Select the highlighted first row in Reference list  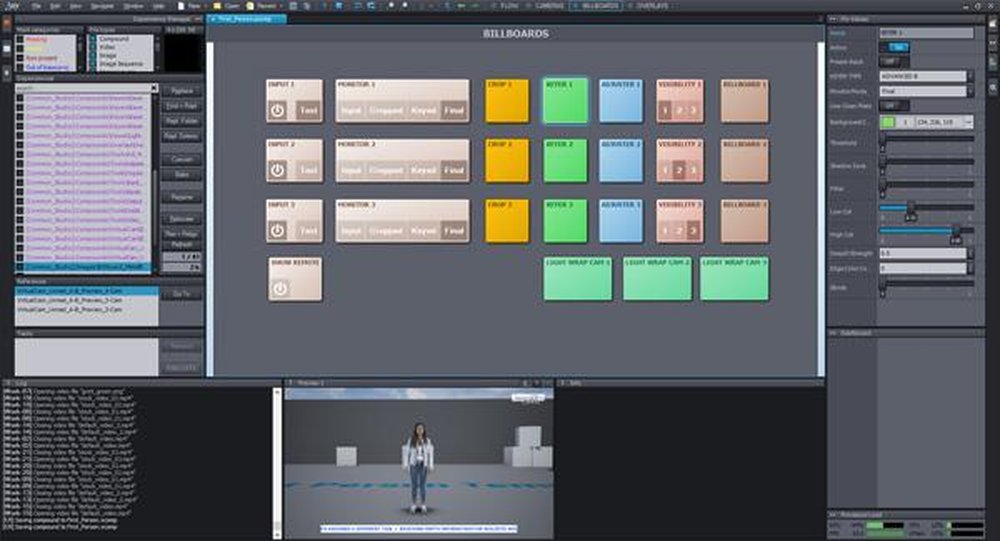point(87,291)
